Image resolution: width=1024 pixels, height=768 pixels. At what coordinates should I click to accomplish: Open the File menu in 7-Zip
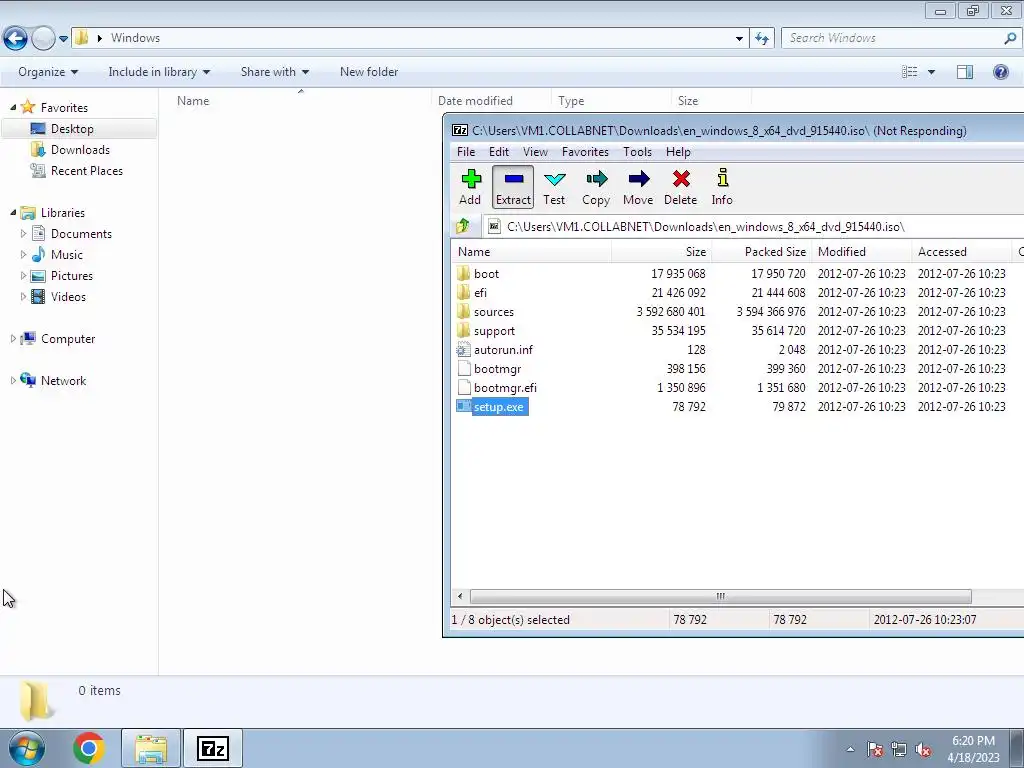(466, 152)
